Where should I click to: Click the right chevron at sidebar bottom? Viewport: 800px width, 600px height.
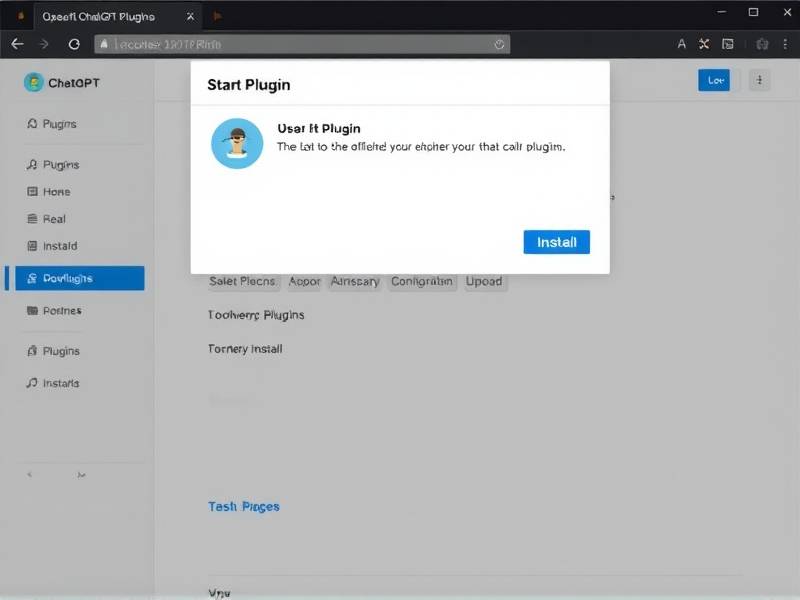pos(81,476)
